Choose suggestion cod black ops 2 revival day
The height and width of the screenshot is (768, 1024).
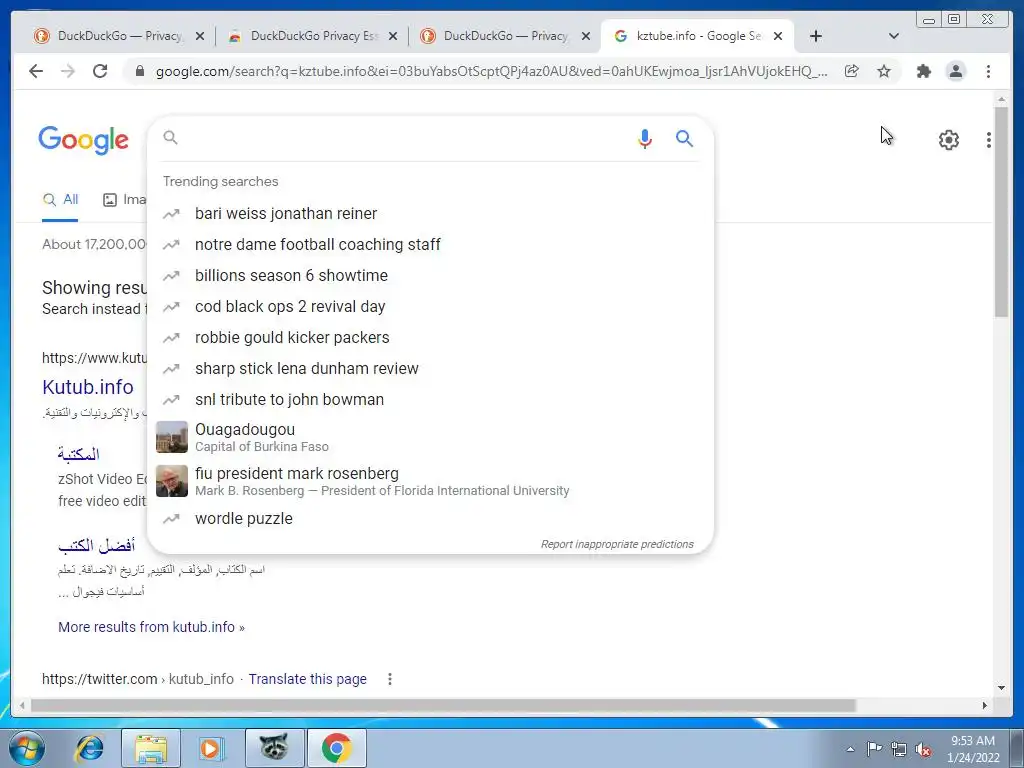click(x=431, y=306)
